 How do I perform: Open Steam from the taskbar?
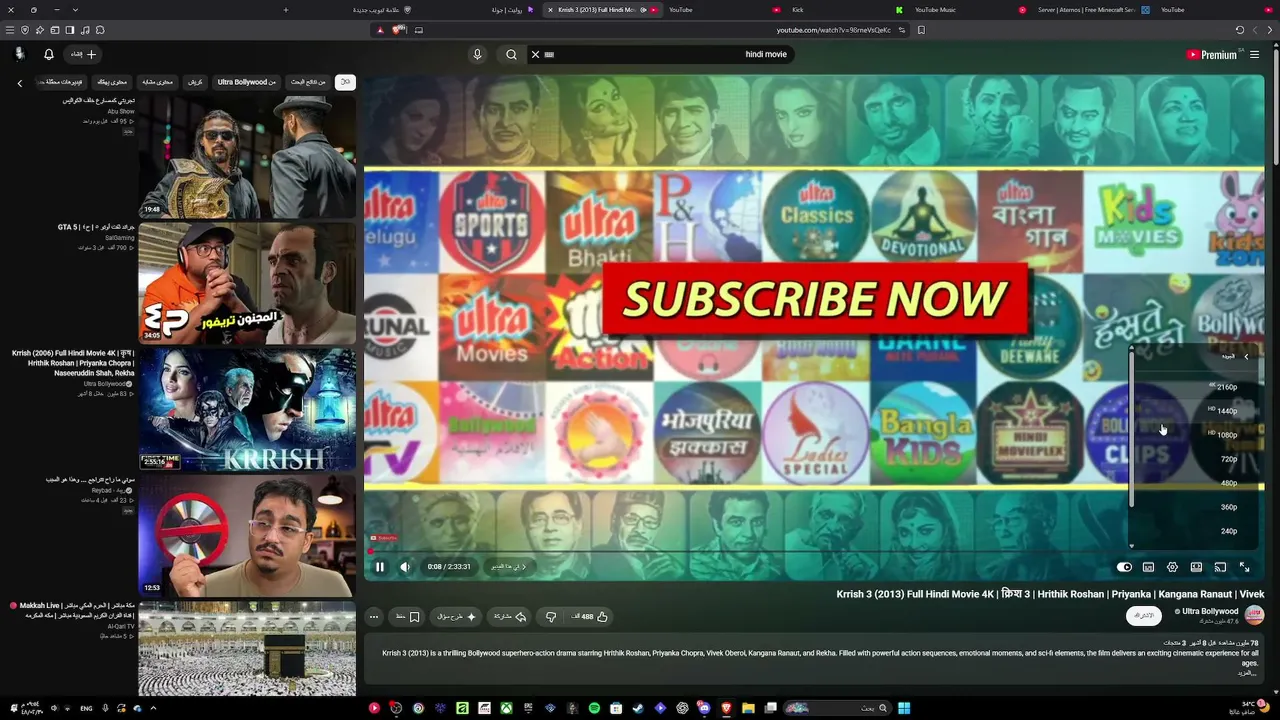(x=638, y=708)
